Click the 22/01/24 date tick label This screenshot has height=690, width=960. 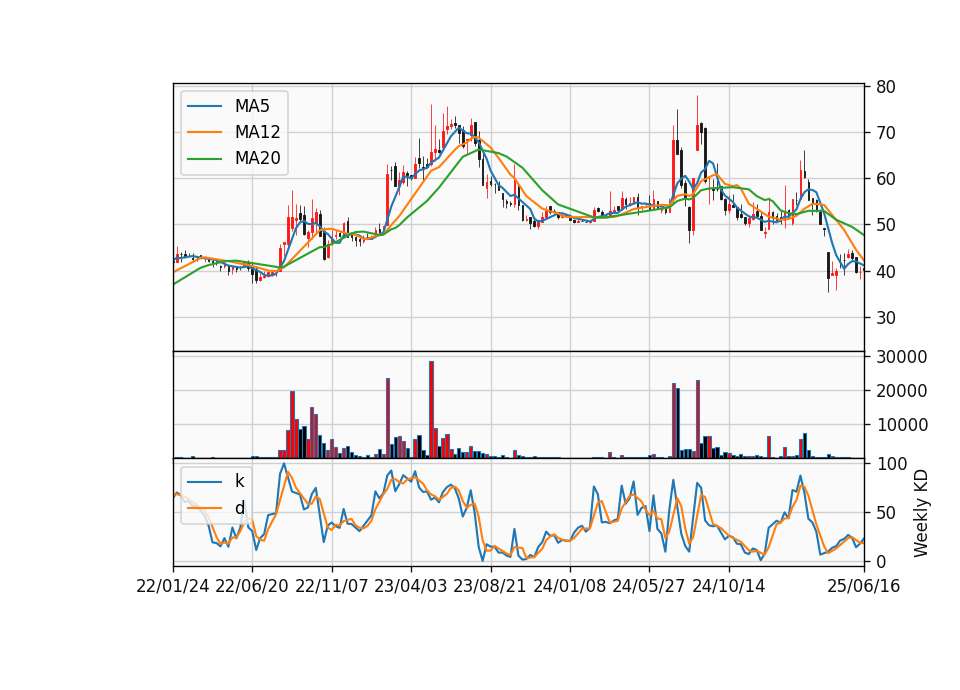173,586
